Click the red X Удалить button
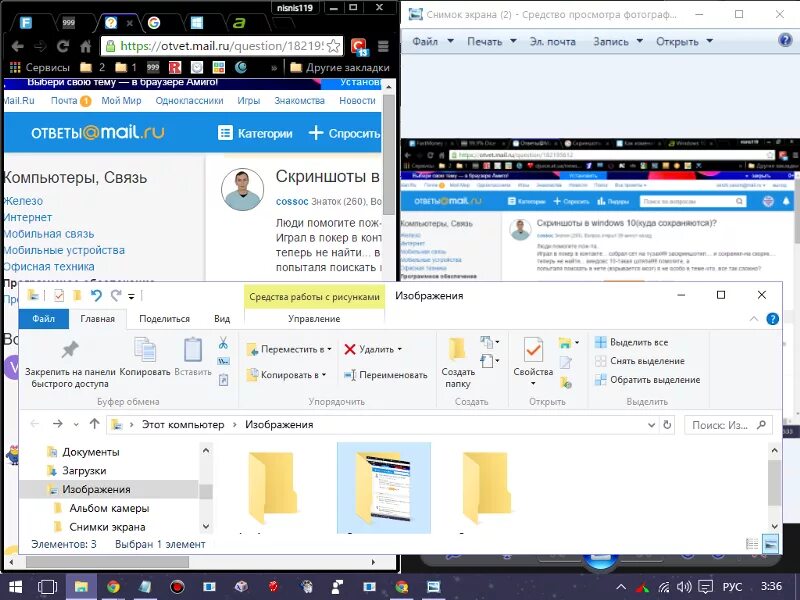Image resolution: width=800 pixels, height=600 pixels. 372,349
